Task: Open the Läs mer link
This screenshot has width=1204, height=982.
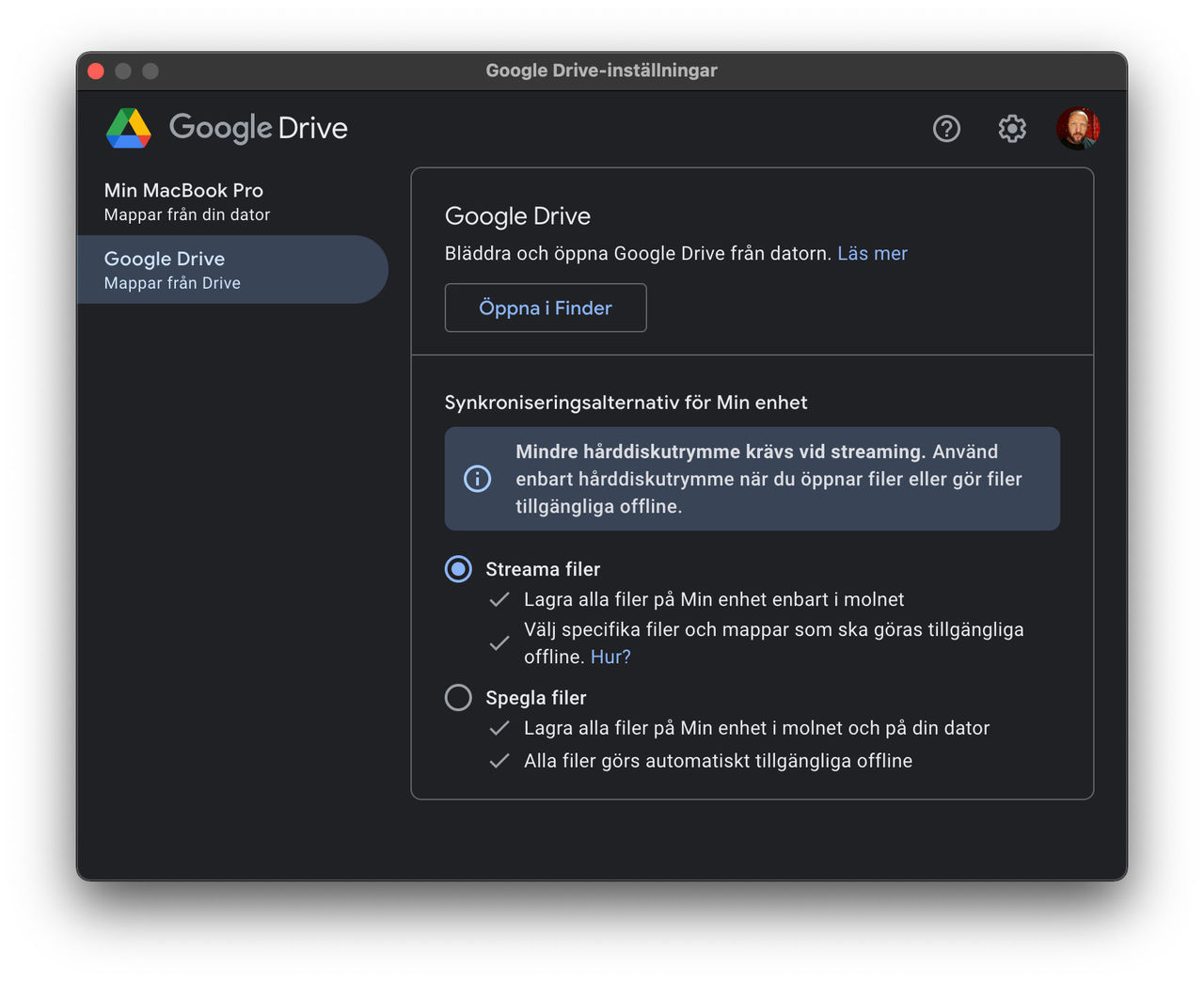Action: 872,253
